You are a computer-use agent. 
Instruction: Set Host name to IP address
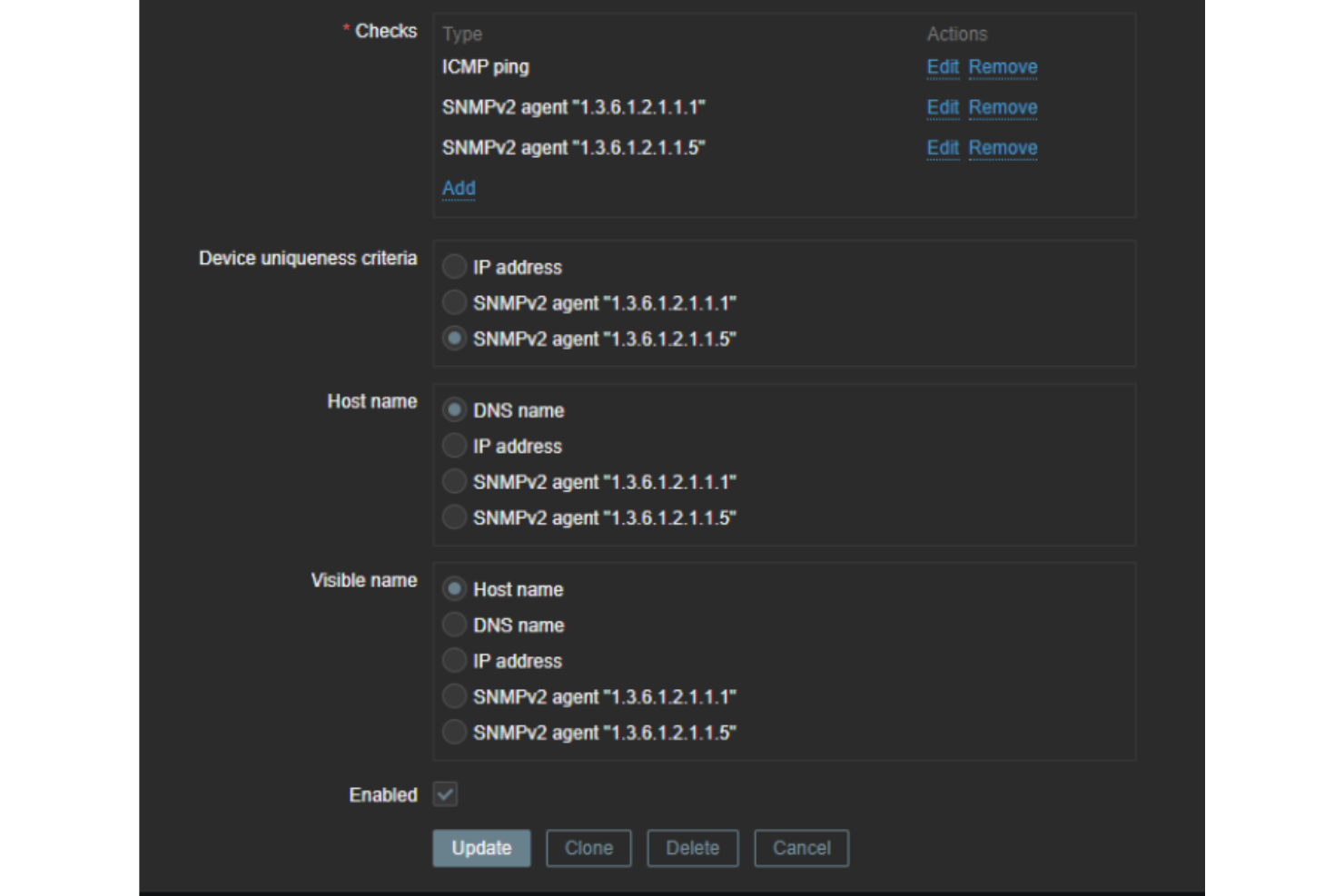[453, 446]
